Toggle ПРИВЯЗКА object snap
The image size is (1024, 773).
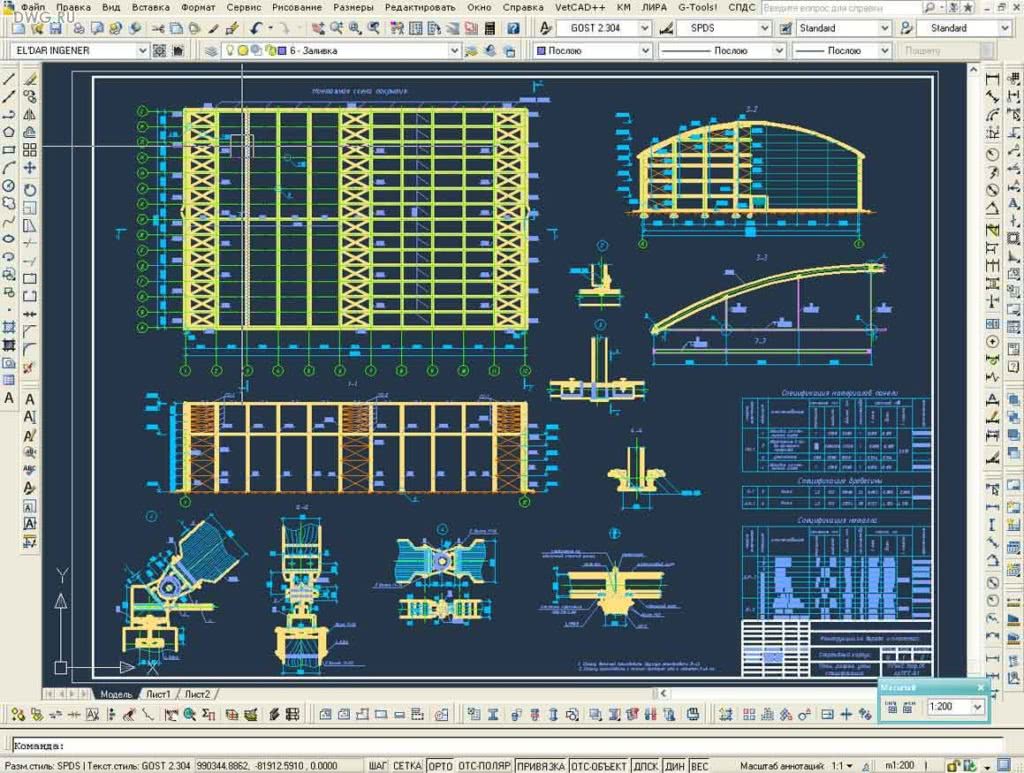point(540,765)
